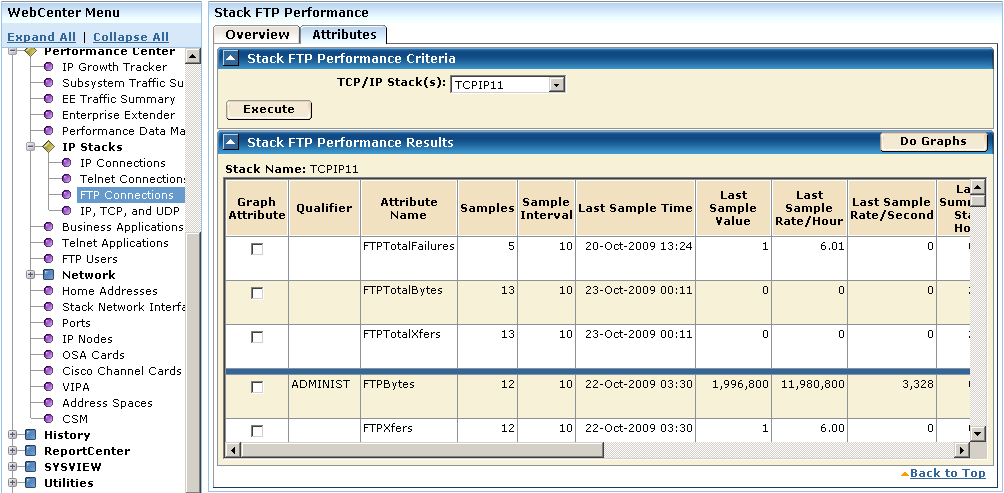Expand the Utilities tree node
This screenshot has width=1004, height=493.
click(12, 483)
